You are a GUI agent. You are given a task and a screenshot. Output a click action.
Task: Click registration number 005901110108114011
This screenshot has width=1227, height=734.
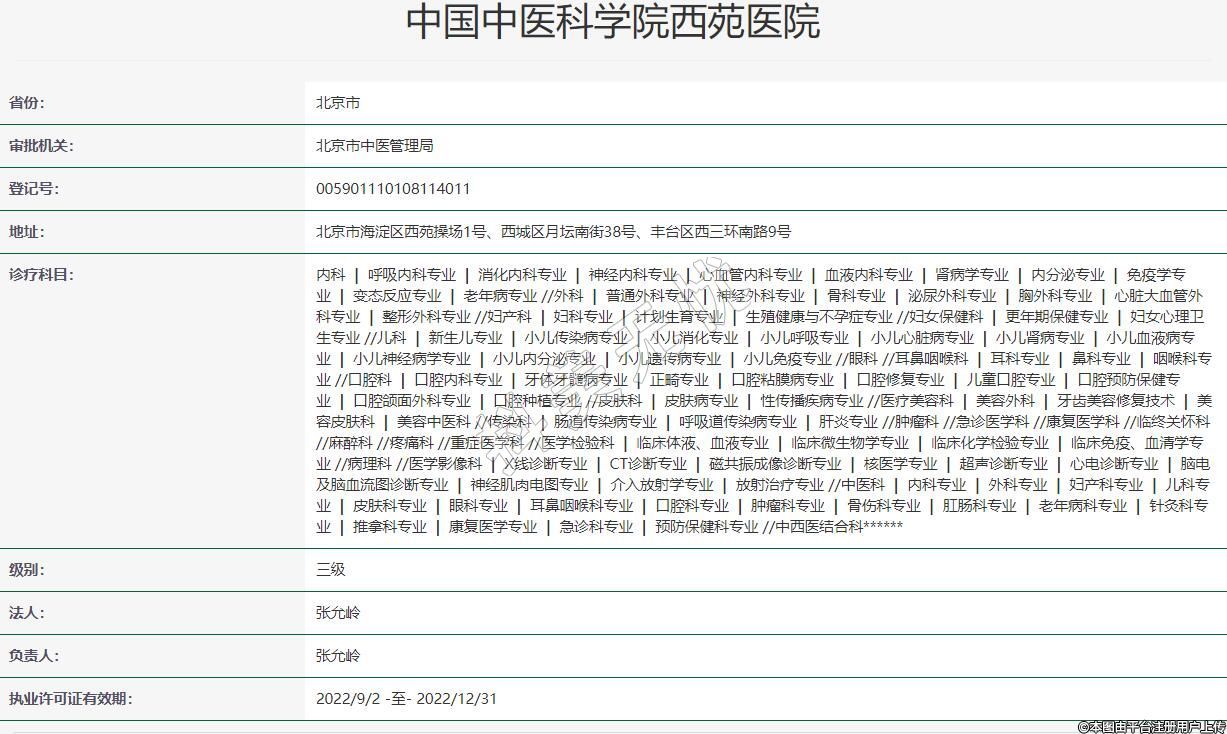[393, 189]
